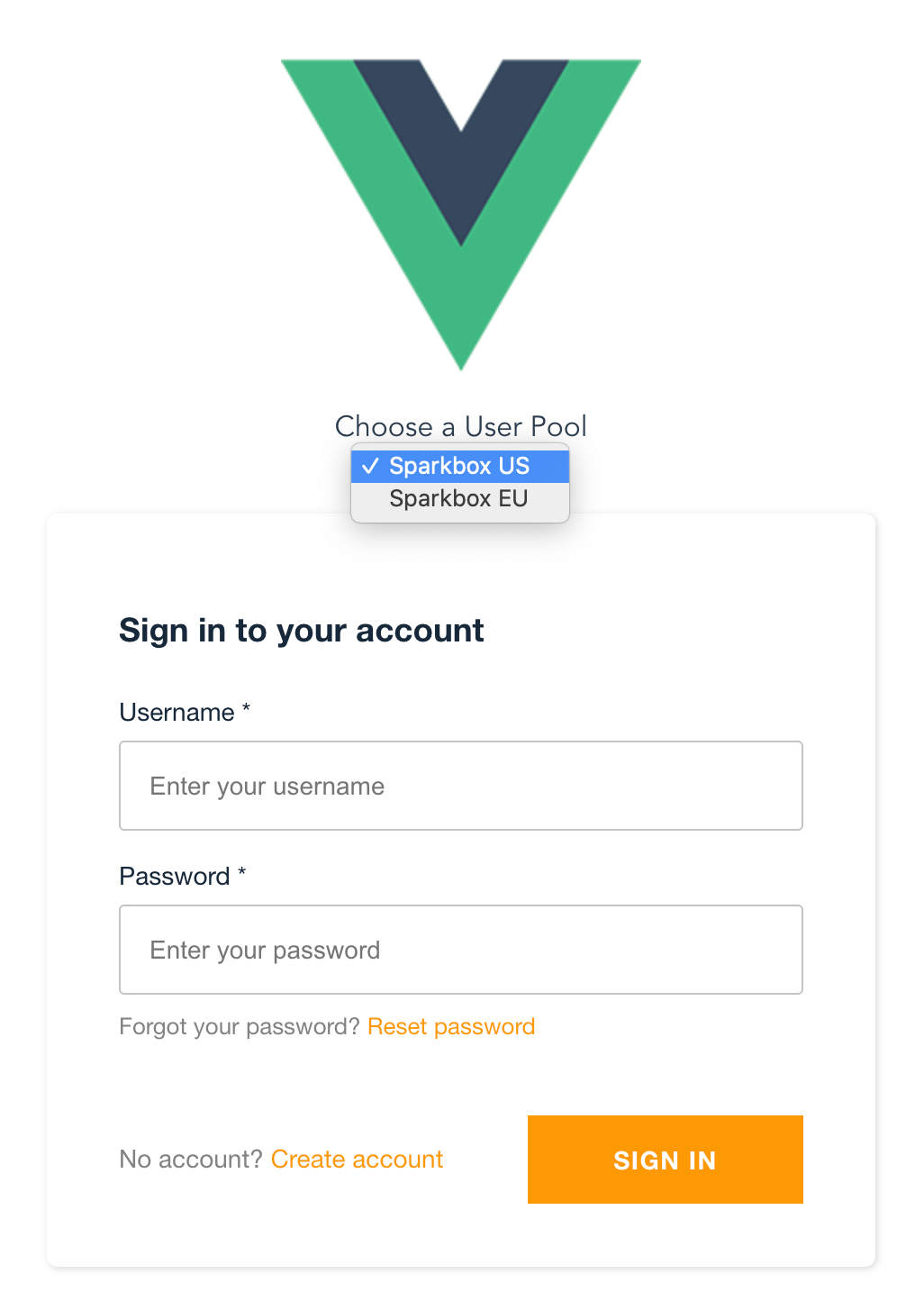Click the Enter your username field
The width and height of the screenshot is (924, 1310).
460,785
